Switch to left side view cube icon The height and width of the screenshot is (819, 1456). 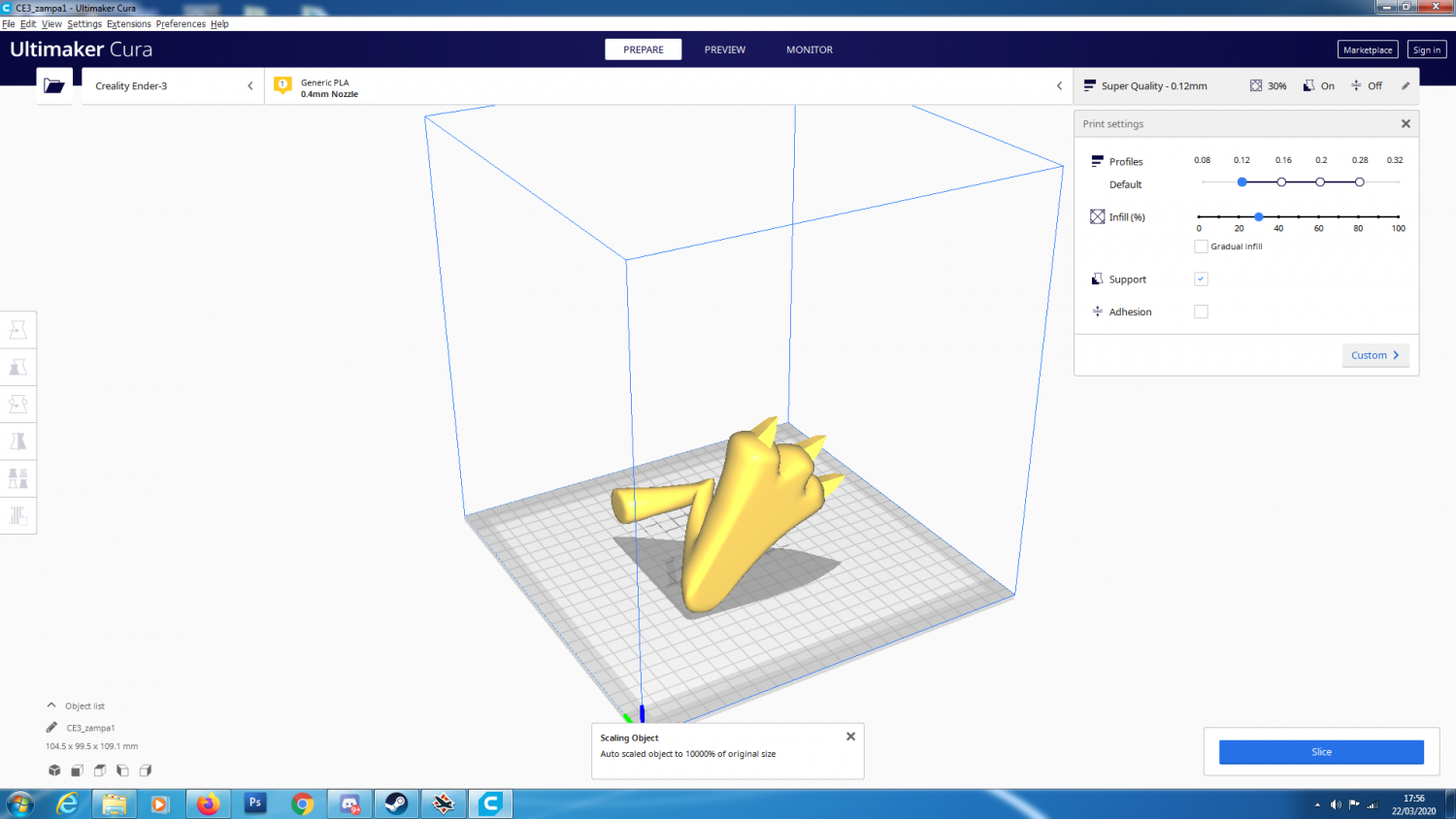(x=122, y=770)
